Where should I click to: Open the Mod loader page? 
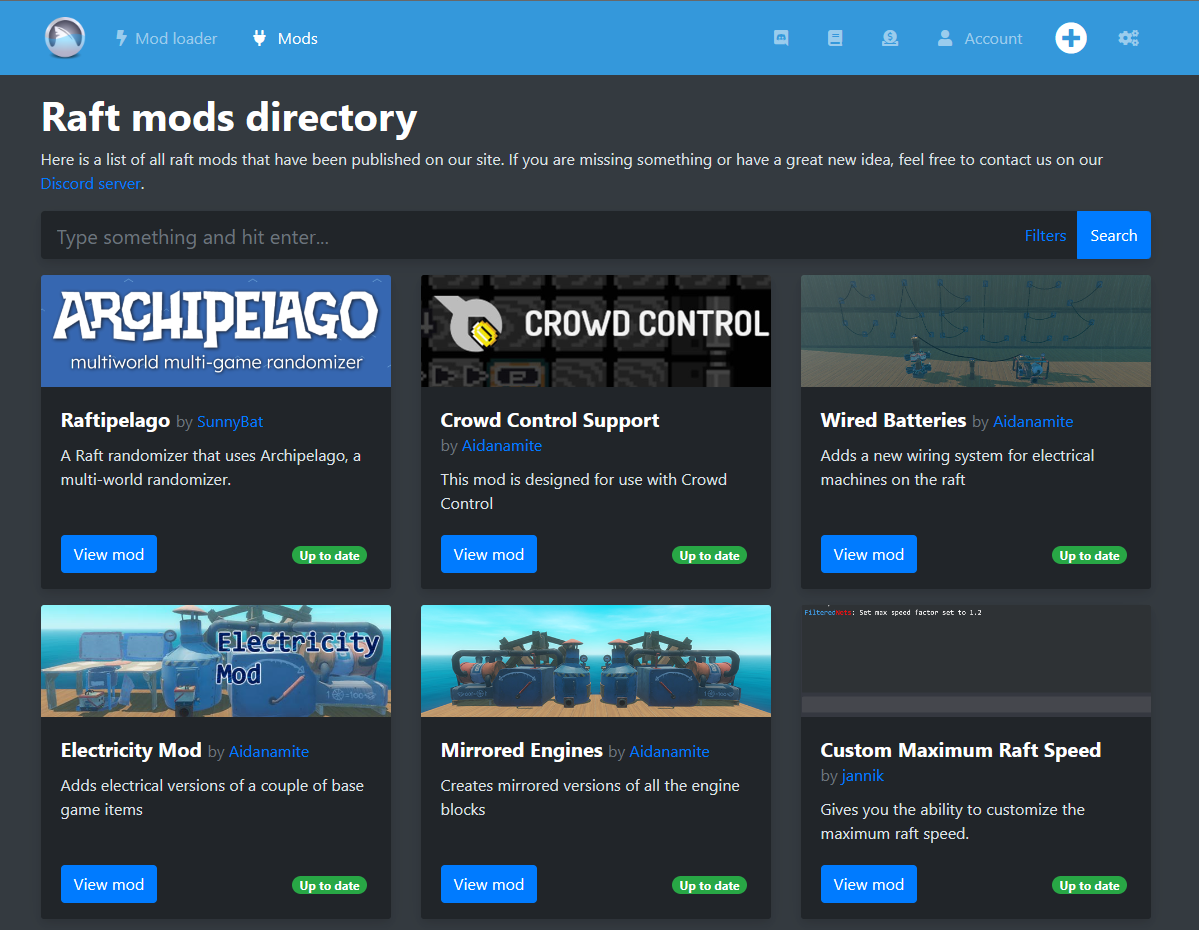[x=166, y=38]
